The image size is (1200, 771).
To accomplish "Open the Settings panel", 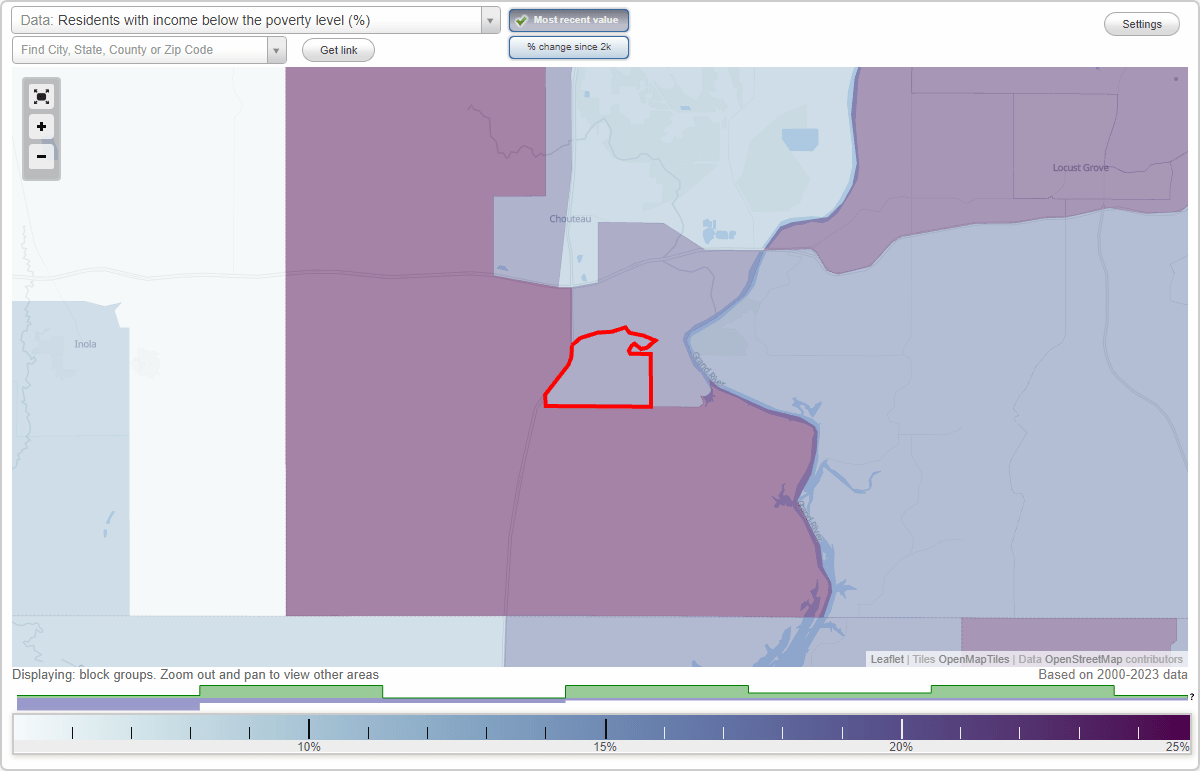I will pyautogui.click(x=1141, y=23).
